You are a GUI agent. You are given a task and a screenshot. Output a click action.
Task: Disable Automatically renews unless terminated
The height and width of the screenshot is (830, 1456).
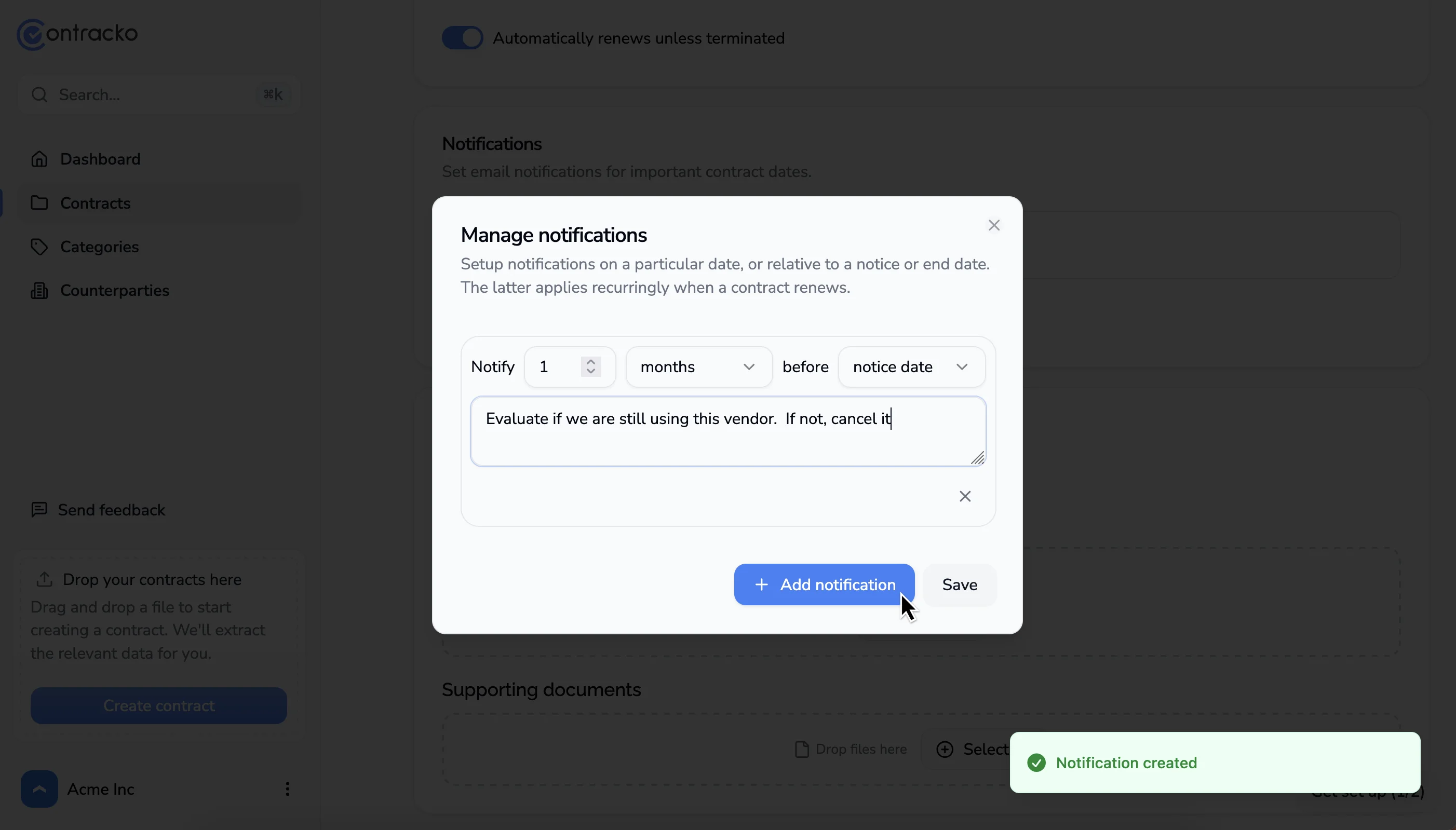click(461, 37)
